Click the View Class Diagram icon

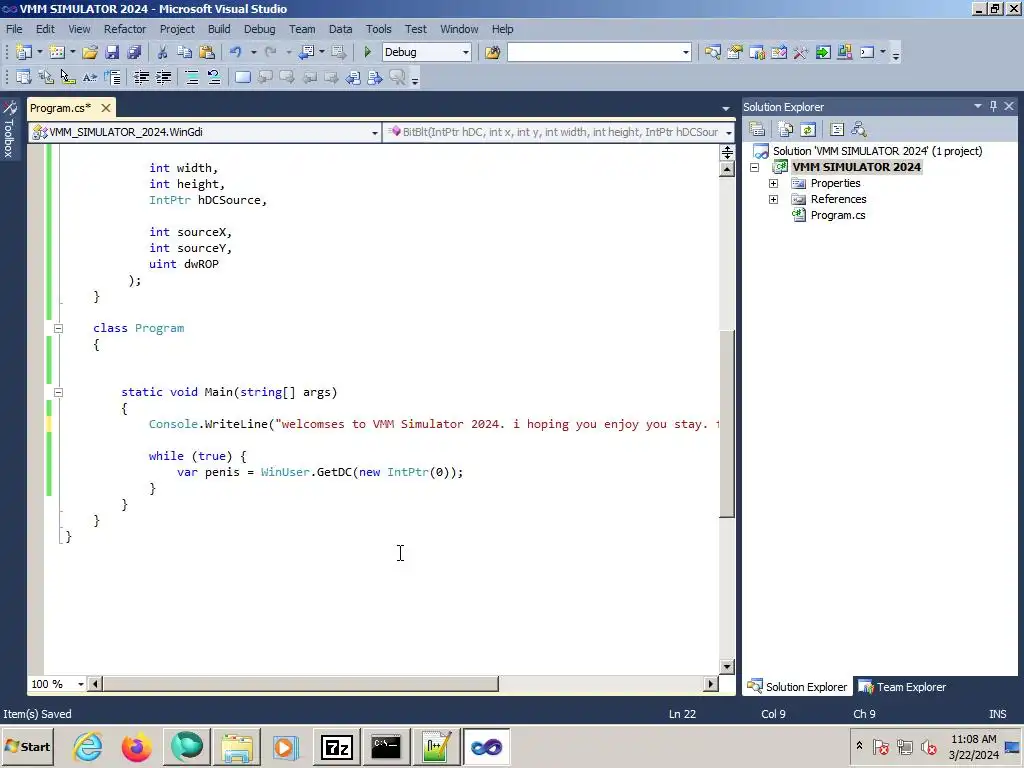(859, 129)
